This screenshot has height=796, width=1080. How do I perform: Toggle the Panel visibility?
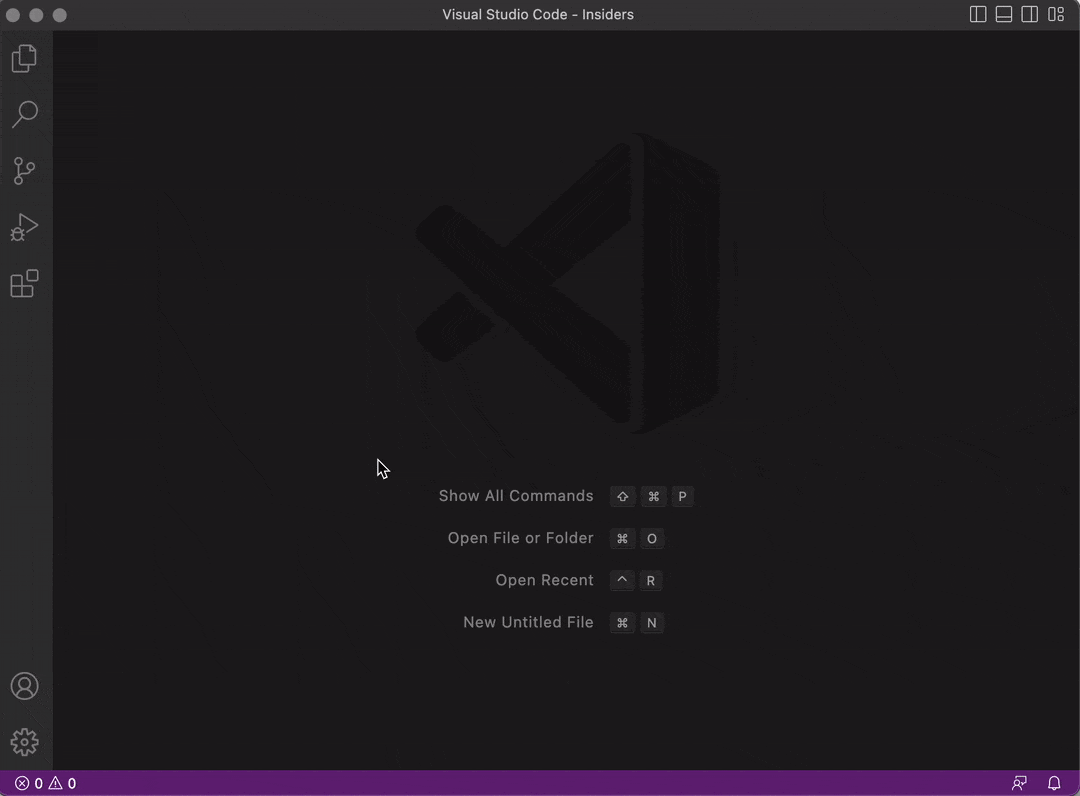coord(1003,14)
